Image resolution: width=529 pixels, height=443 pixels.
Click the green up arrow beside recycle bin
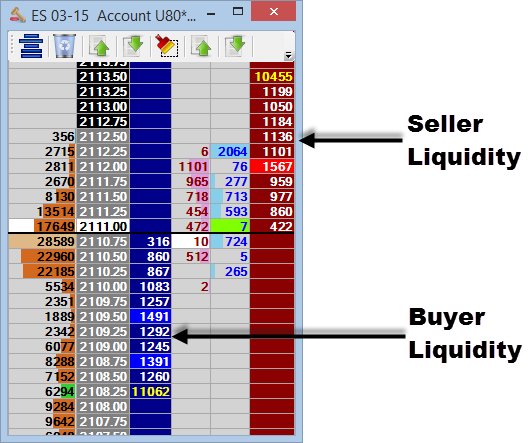(99, 46)
